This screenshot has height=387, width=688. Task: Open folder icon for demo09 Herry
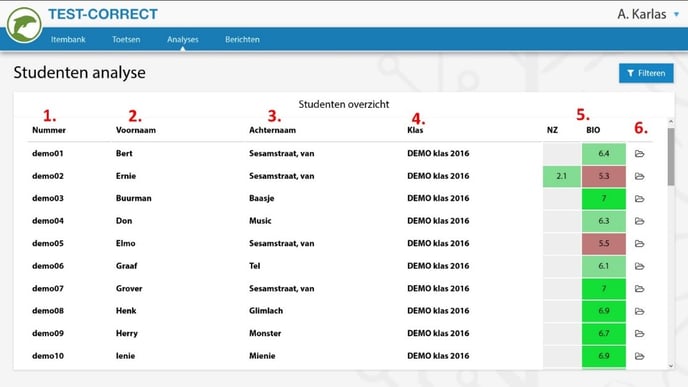click(639, 333)
